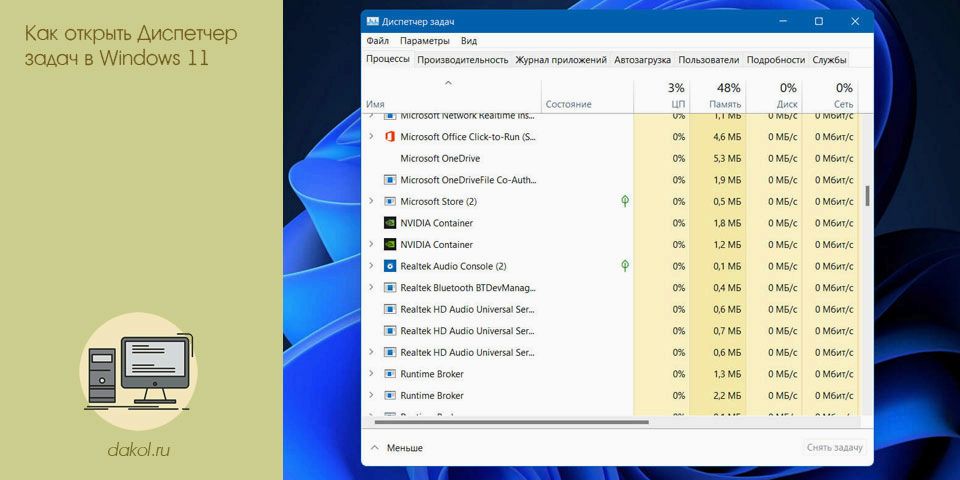Click the 5,3 МБ memory cell
The image size is (960, 480).
pyautogui.click(x=718, y=159)
